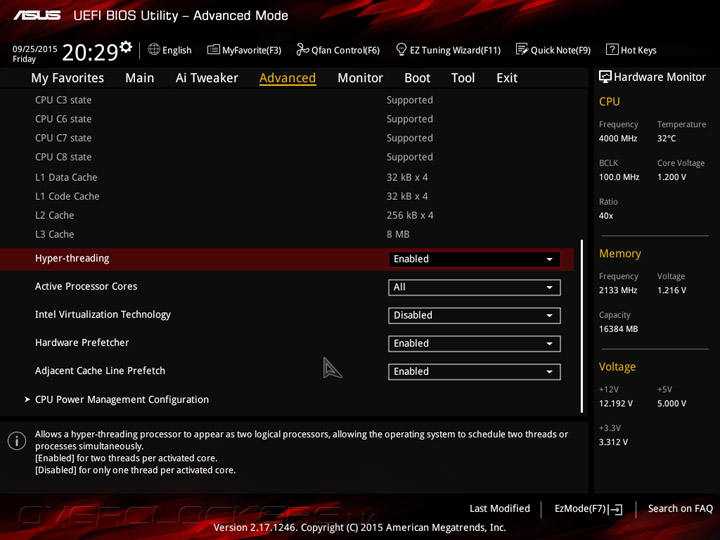Go to the Boot tab
The image size is (720, 540).
pos(417,78)
